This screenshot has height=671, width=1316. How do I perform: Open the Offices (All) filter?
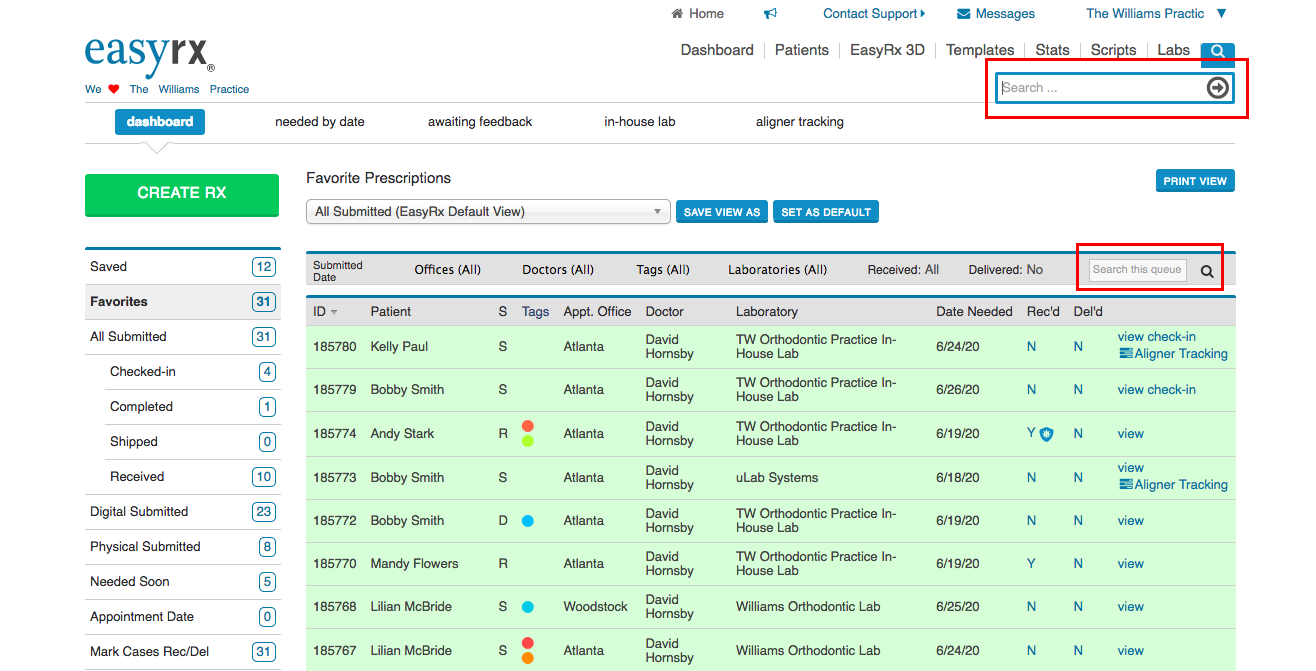(x=448, y=270)
